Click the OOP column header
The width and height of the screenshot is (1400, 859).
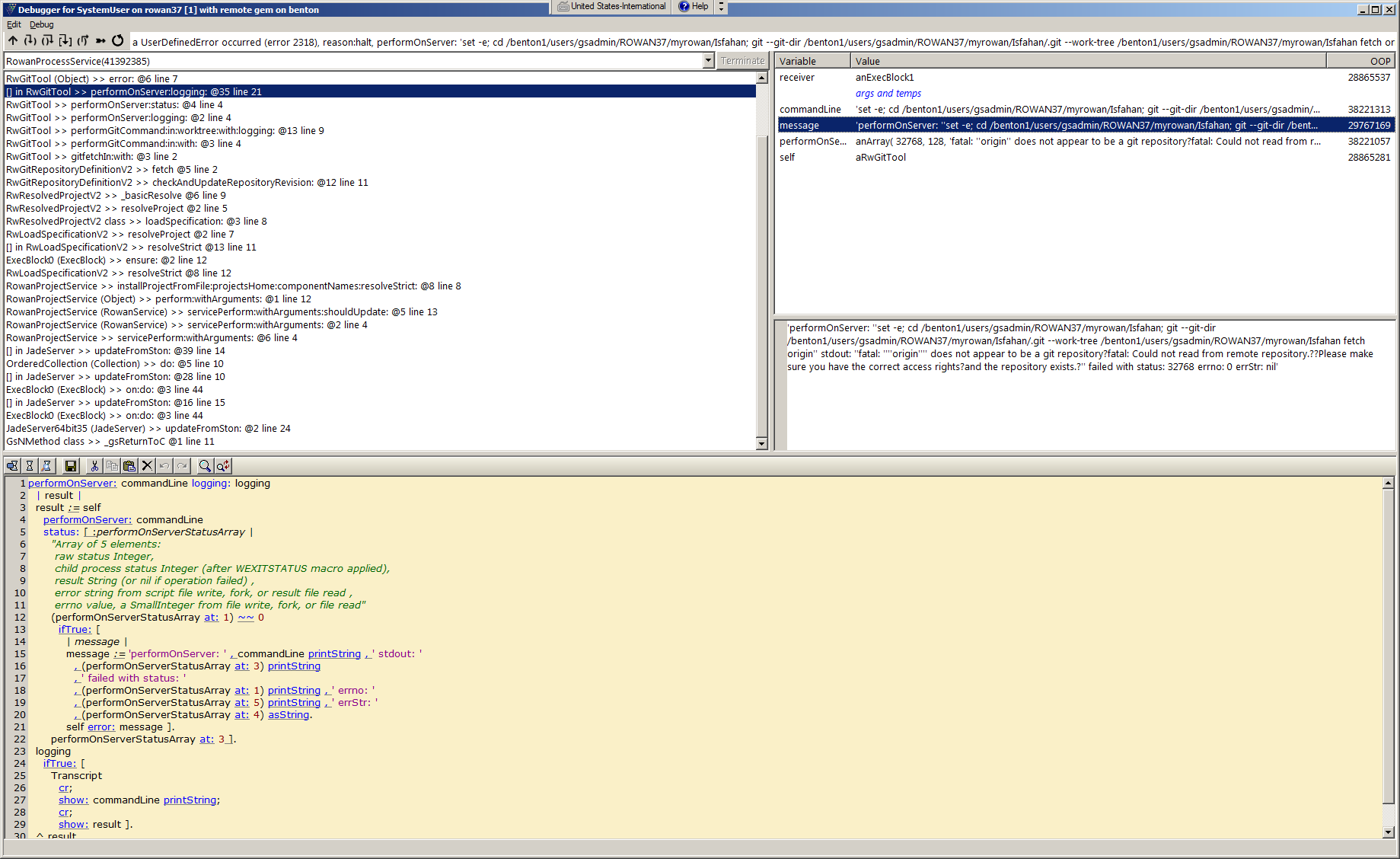(x=1360, y=61)
